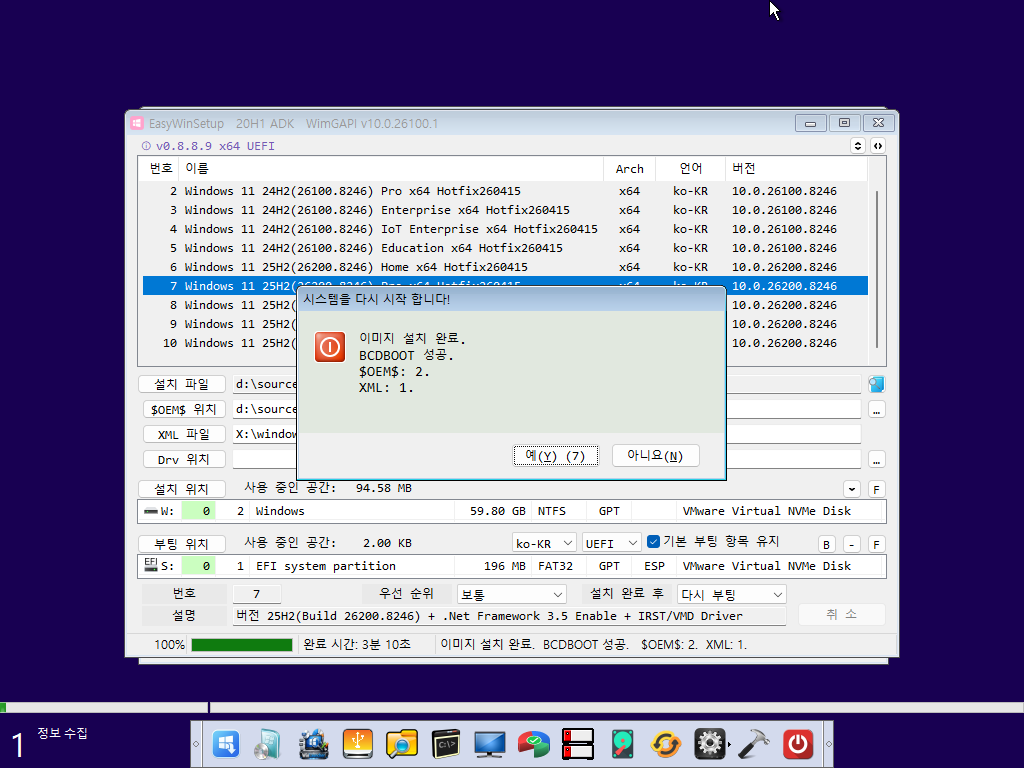This screenshot has height=768, width=1024.
Task: Click the XML 파일 button
Action: 184,434
